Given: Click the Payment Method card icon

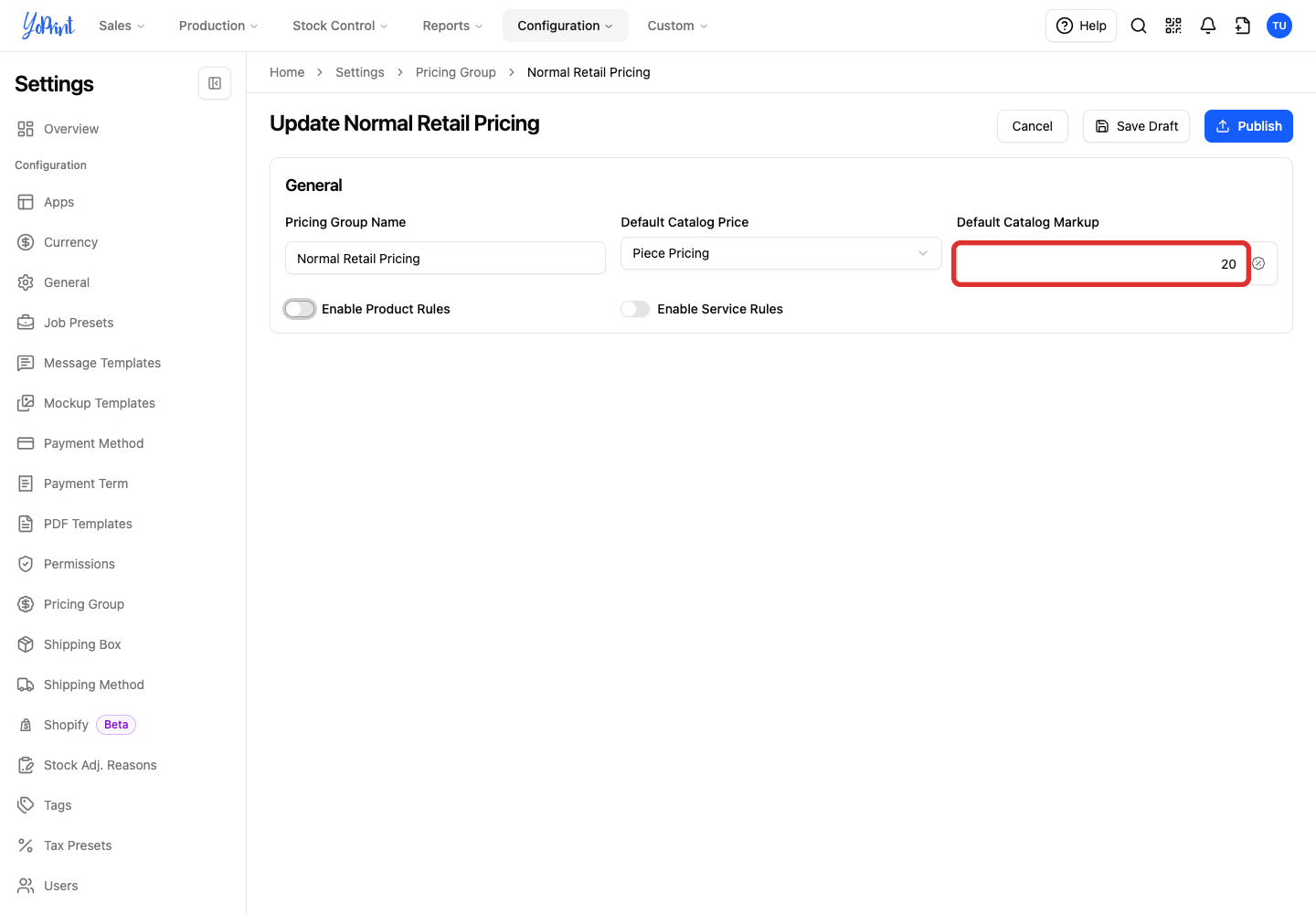Looking at the screenshot, I should coord(26,443).
